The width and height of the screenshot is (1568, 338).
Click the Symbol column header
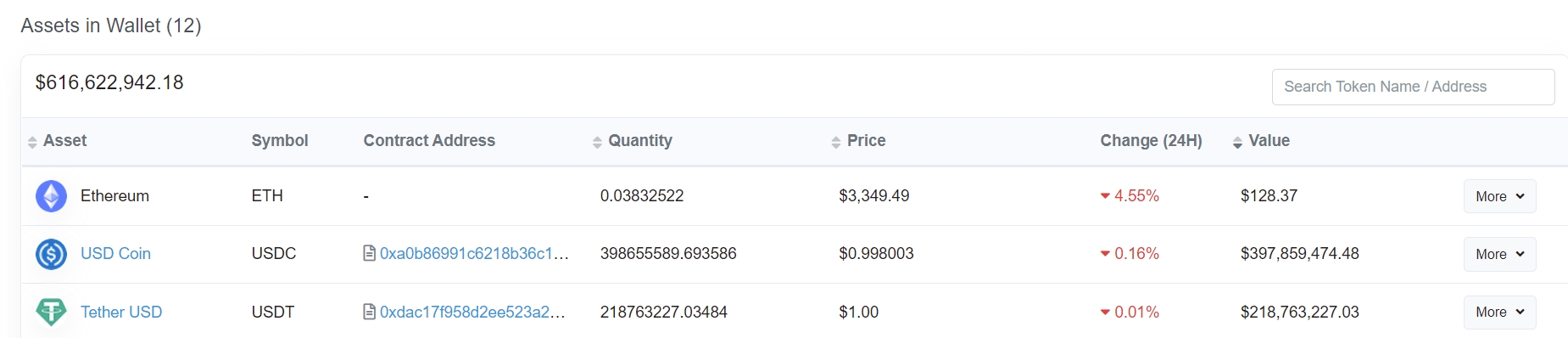tap(280, 140)
